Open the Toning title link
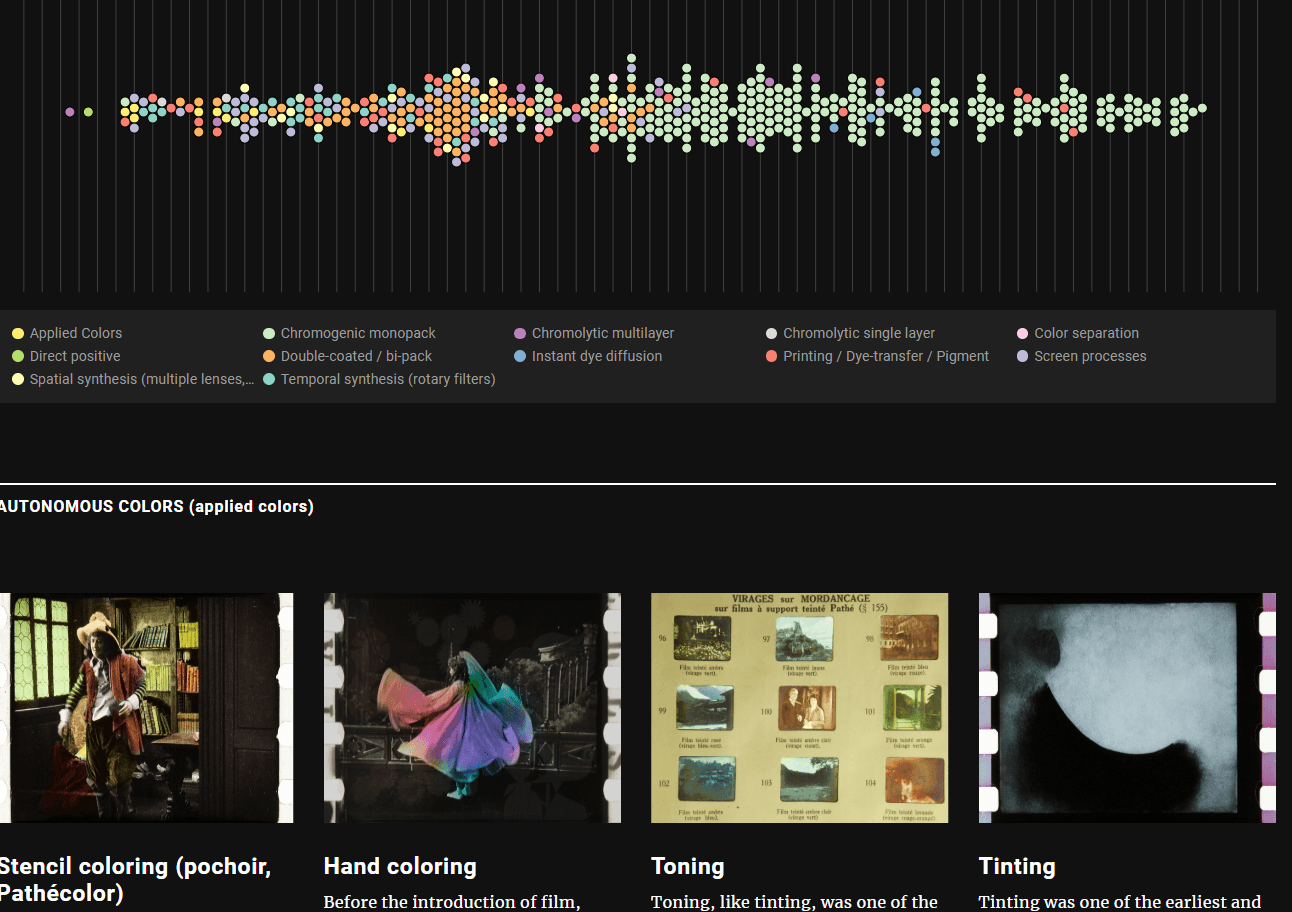Viewport: 1292px width, 912px height. click(x=687, y=866)
